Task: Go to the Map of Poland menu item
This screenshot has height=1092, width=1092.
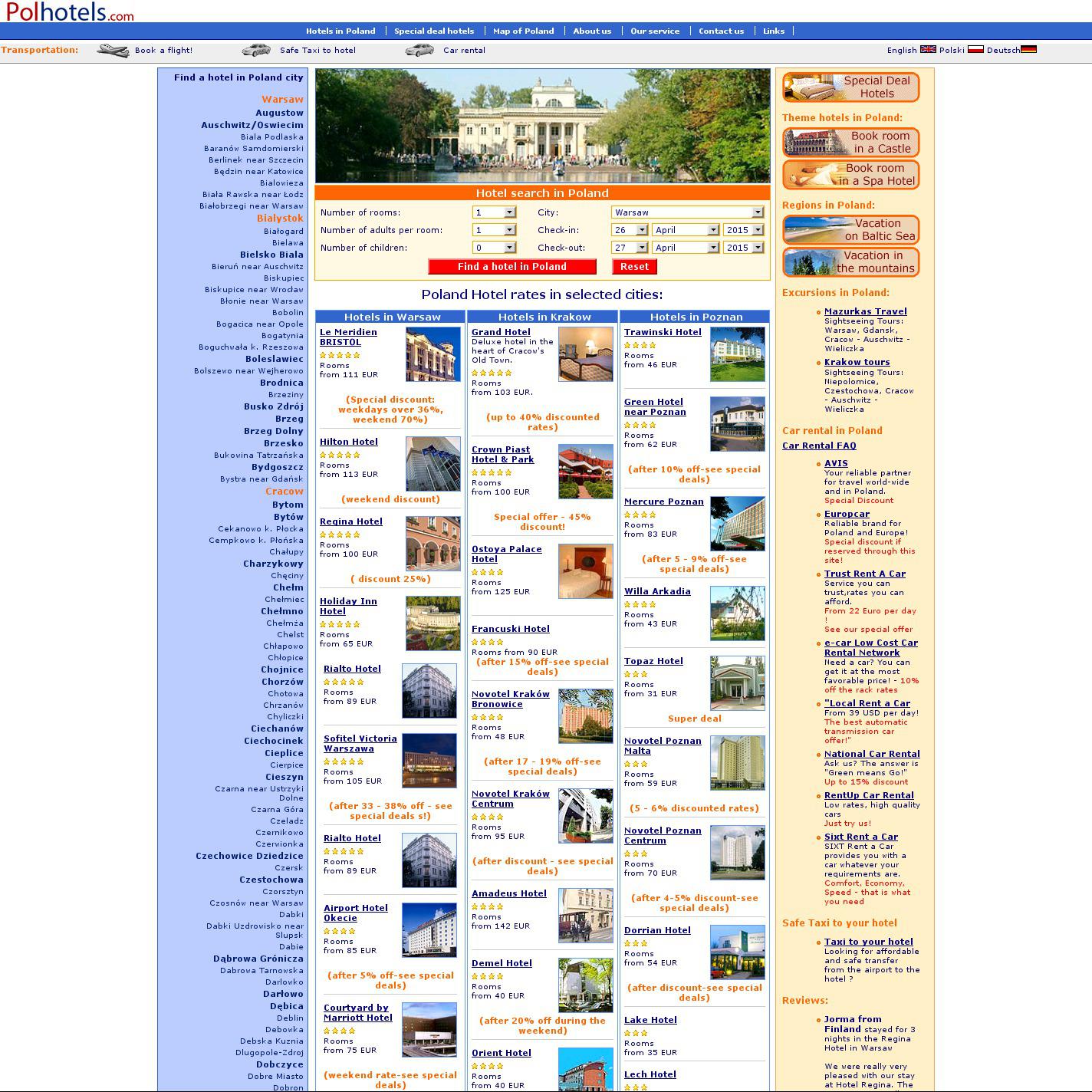Action: [x=523, y=31]
